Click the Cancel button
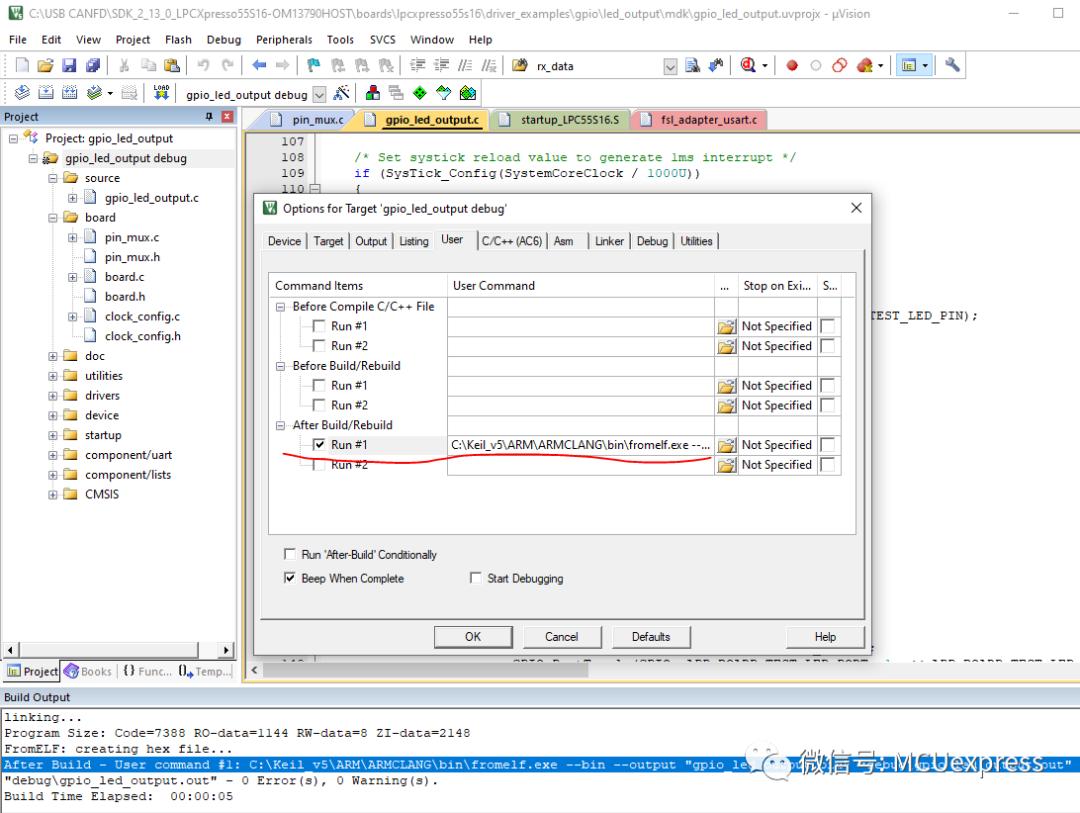 pos(561,637)
